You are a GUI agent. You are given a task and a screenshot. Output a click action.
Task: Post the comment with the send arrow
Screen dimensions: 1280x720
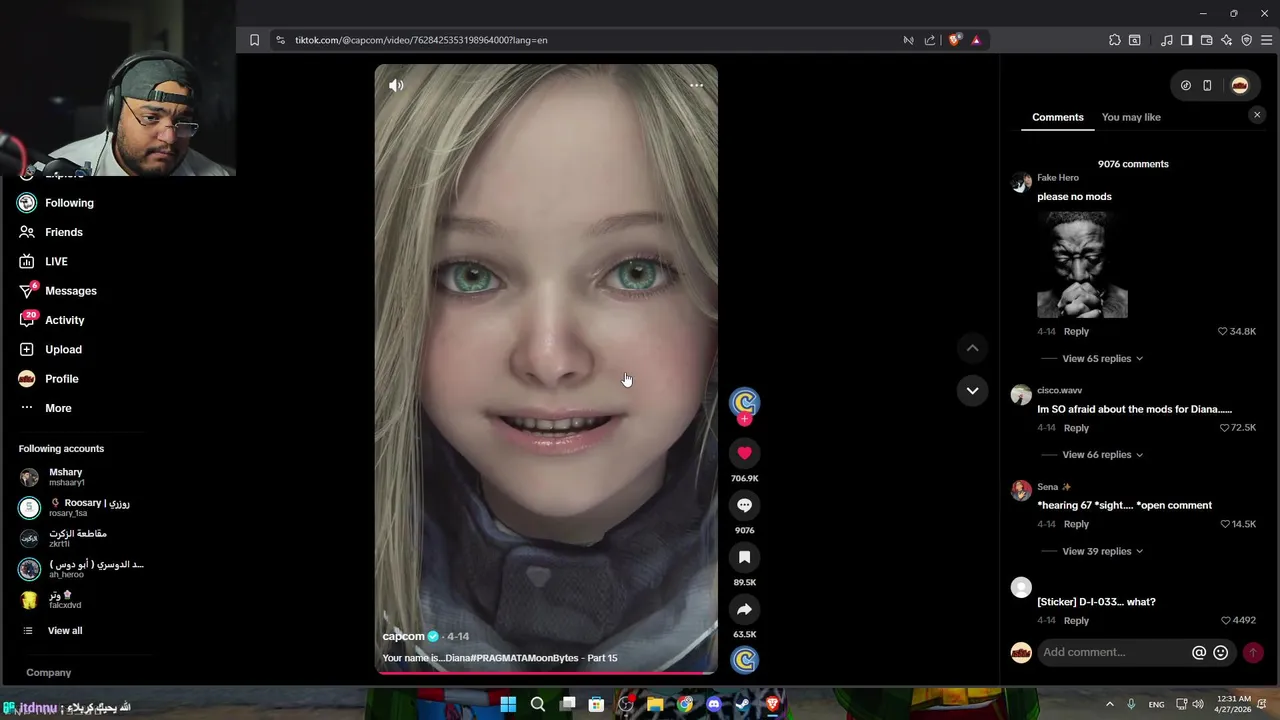pyautogui.click(x=1253, y=653)
